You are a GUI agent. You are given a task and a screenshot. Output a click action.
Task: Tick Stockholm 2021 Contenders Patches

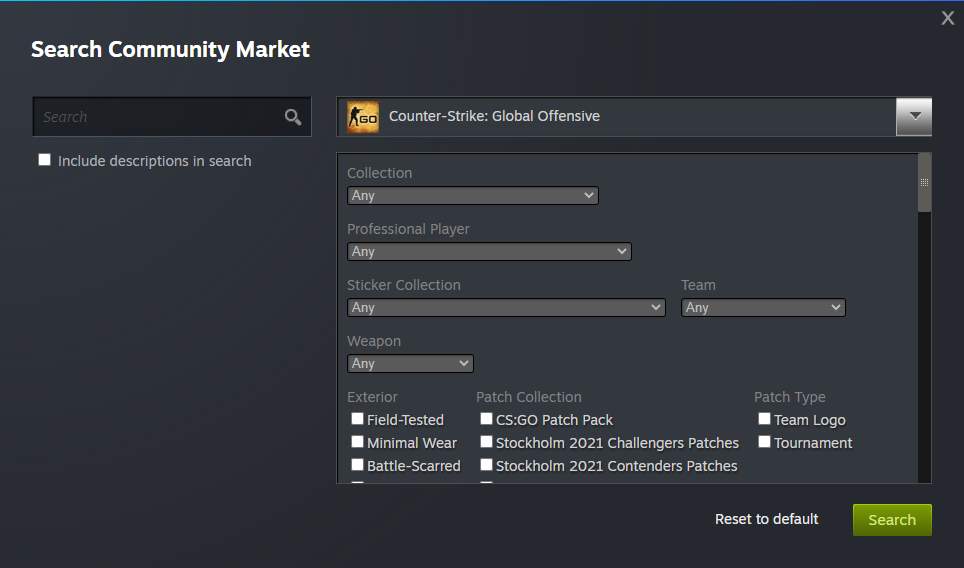coord(486,465)
